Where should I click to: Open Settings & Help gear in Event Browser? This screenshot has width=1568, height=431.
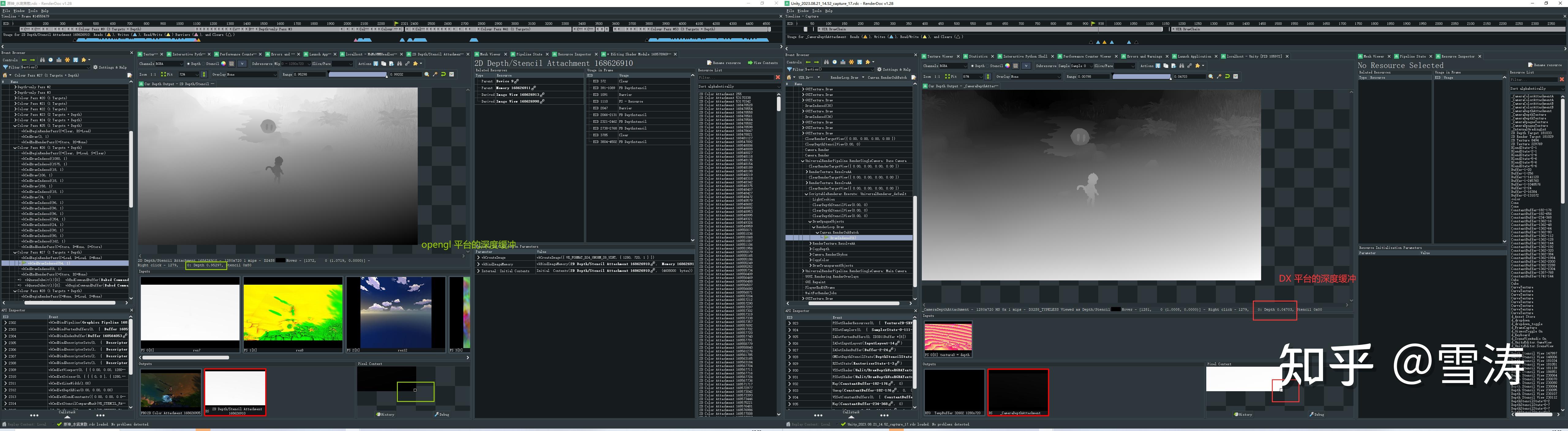[95, 68]
